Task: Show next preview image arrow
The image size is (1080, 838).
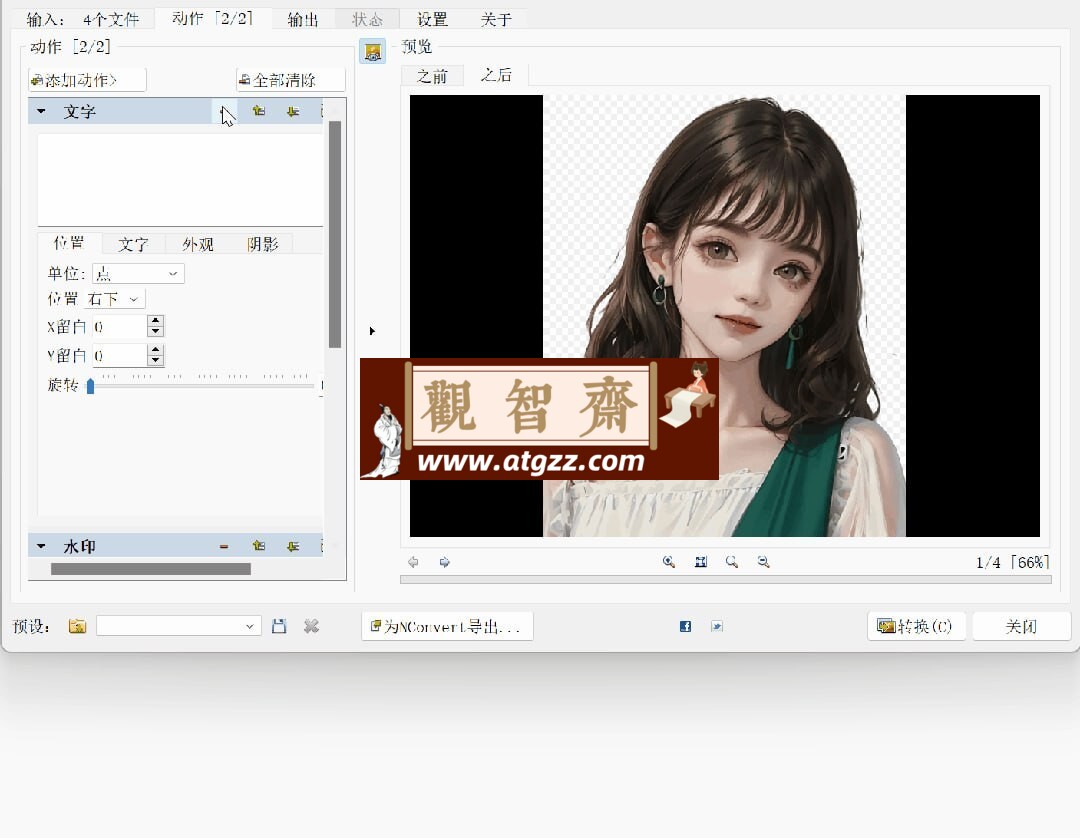Action: click(444, 562)
